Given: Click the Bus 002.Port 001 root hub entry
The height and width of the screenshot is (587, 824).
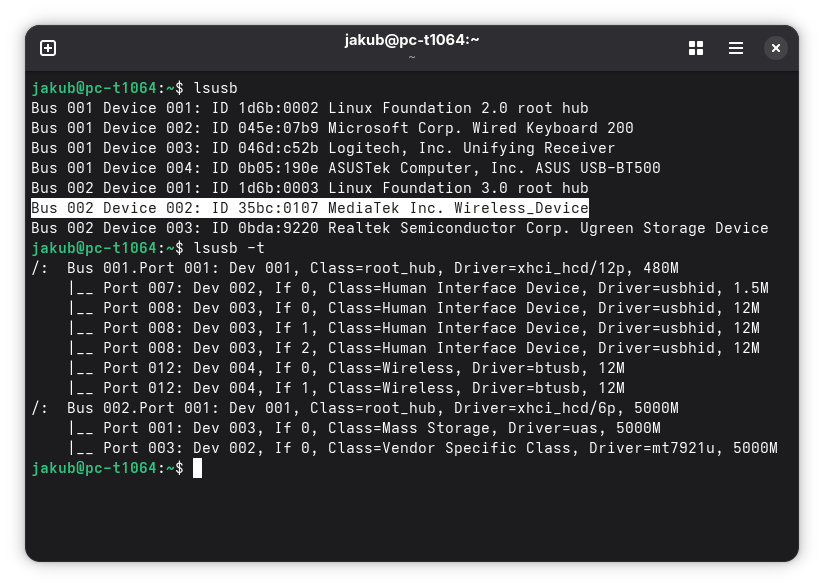Looking at the screenshot, I should 355,408.
